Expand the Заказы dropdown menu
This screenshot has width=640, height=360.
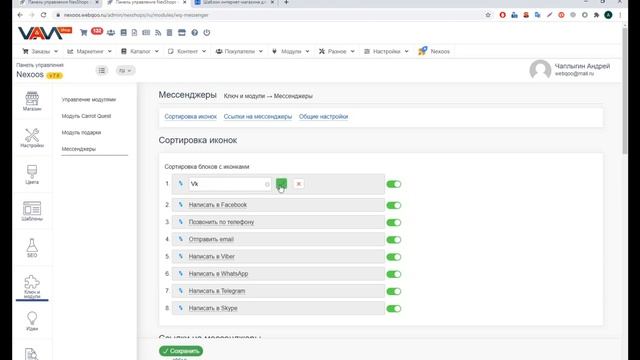[40, 51]
